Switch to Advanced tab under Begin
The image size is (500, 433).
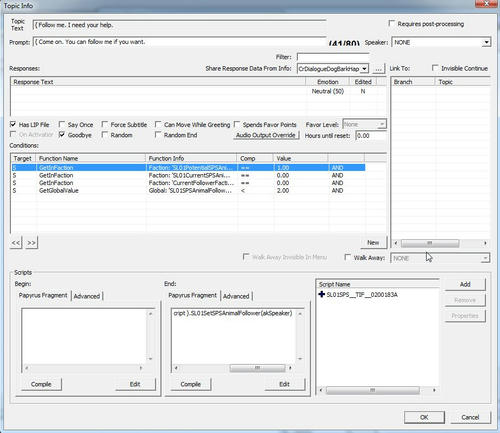[x=87, y=296]
